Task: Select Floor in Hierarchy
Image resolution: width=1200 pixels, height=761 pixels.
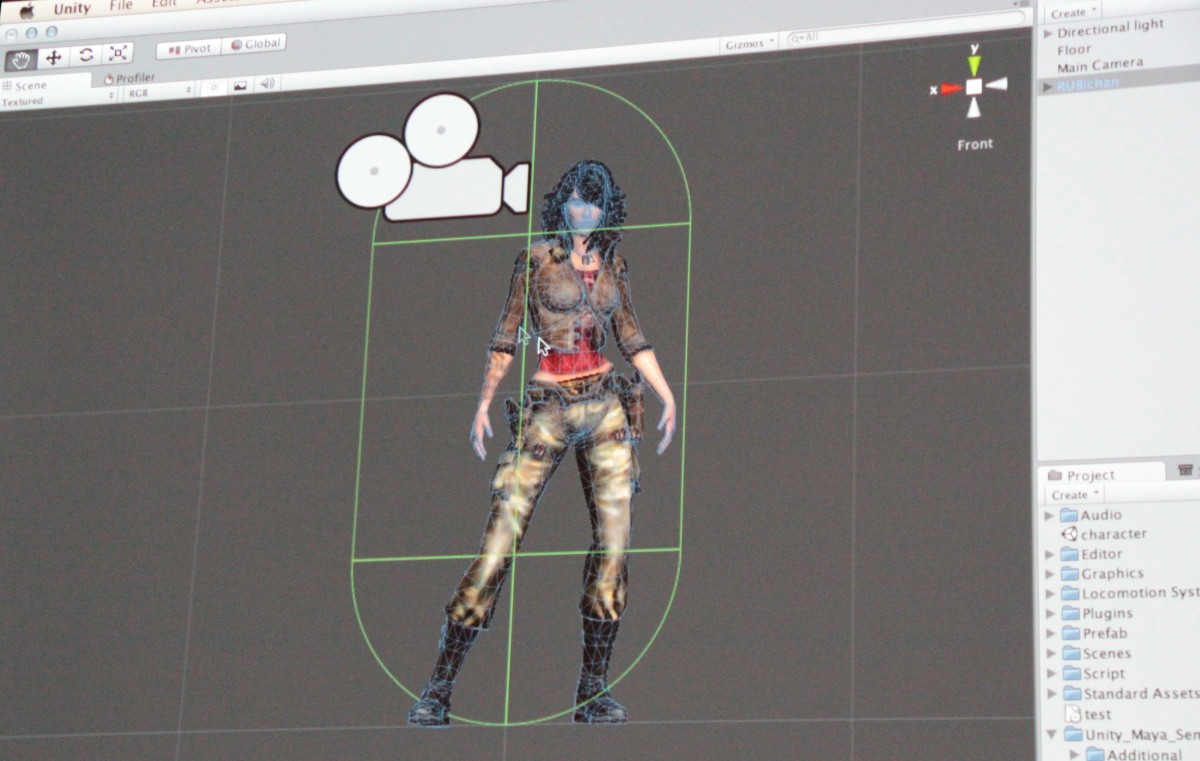Action: (1074, 49)
